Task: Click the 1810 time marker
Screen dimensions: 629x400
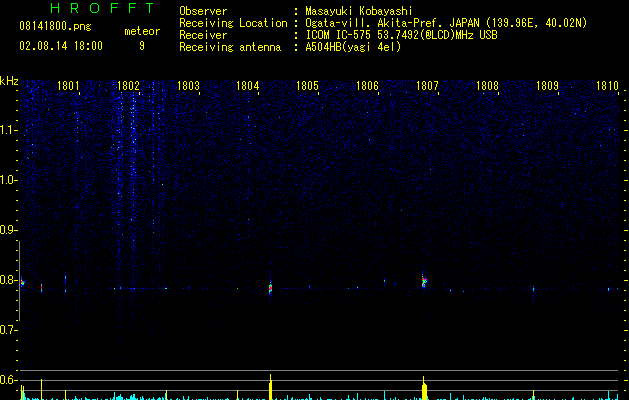Action: [607, 86]
